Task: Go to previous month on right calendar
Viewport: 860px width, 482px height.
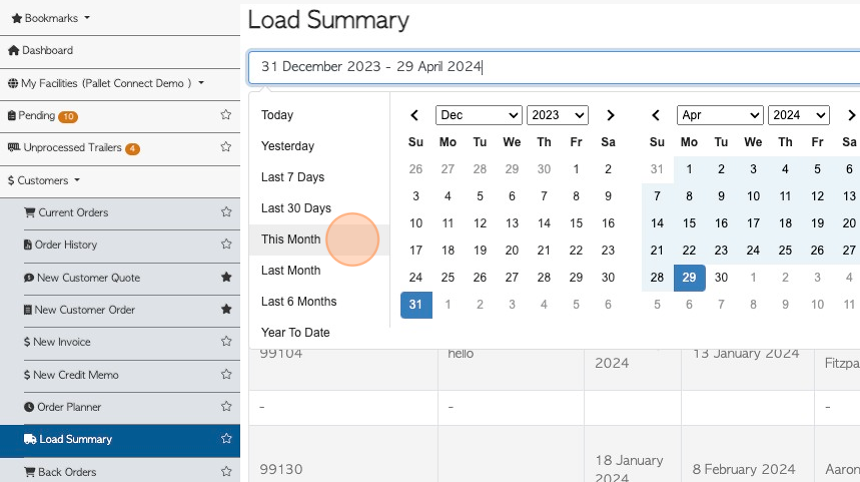Action: pyautogui.click(x=656, y=115)
